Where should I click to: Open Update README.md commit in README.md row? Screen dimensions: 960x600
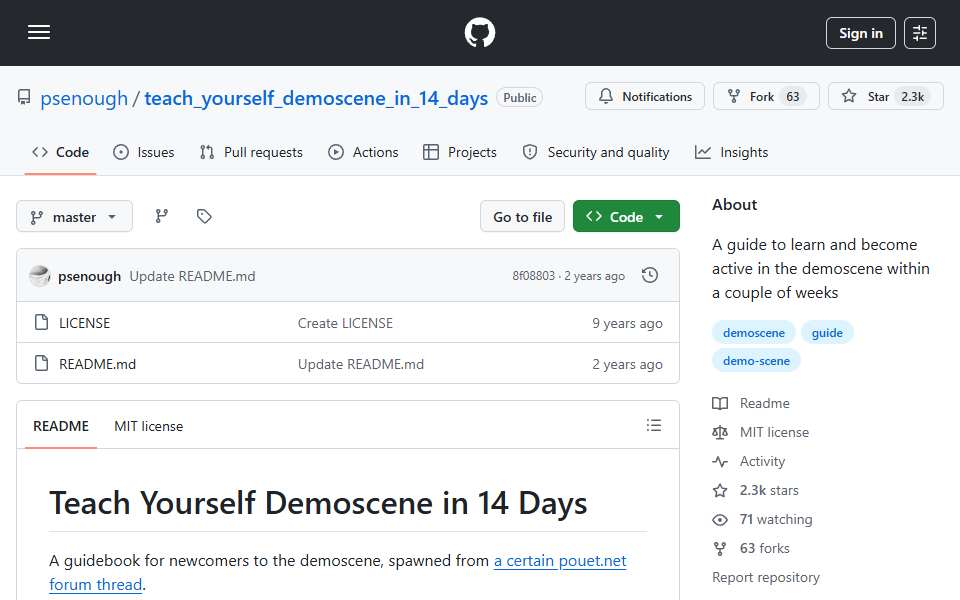tap(361, 364)
